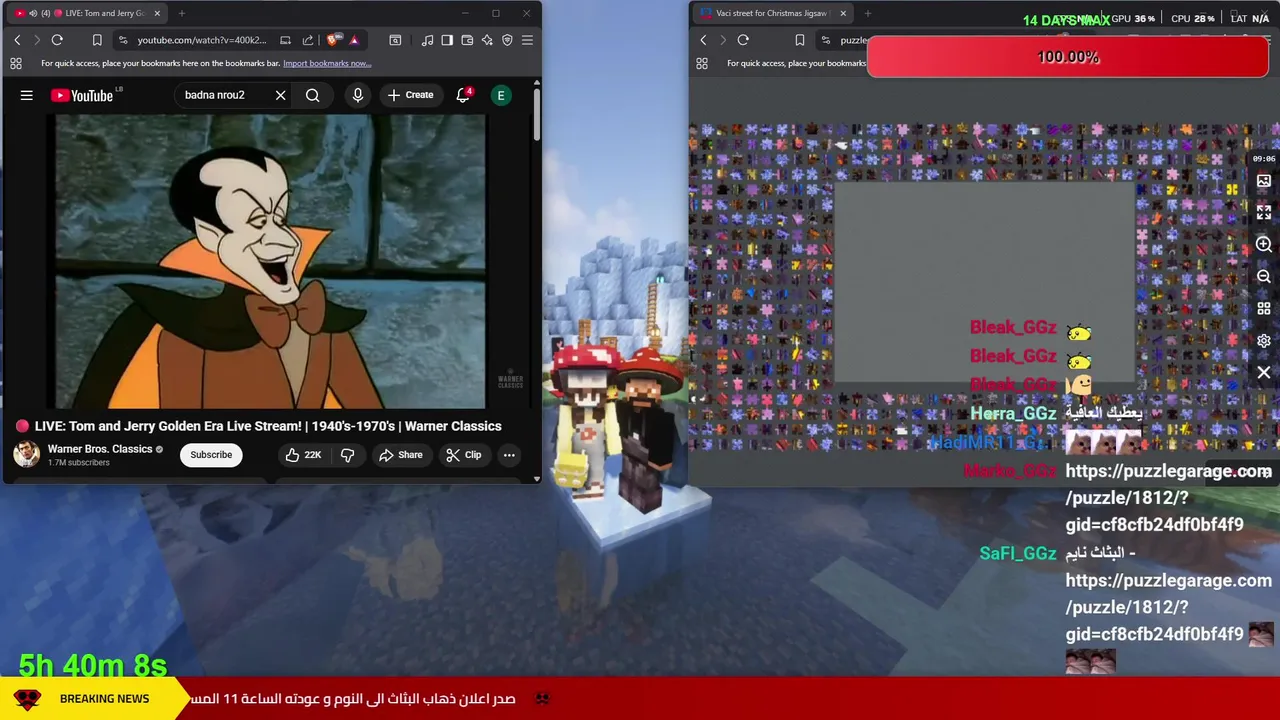1280x720 pixels.
Task: Subscribe to Warner Bros. Classics
Action: [x=211, y=455]
